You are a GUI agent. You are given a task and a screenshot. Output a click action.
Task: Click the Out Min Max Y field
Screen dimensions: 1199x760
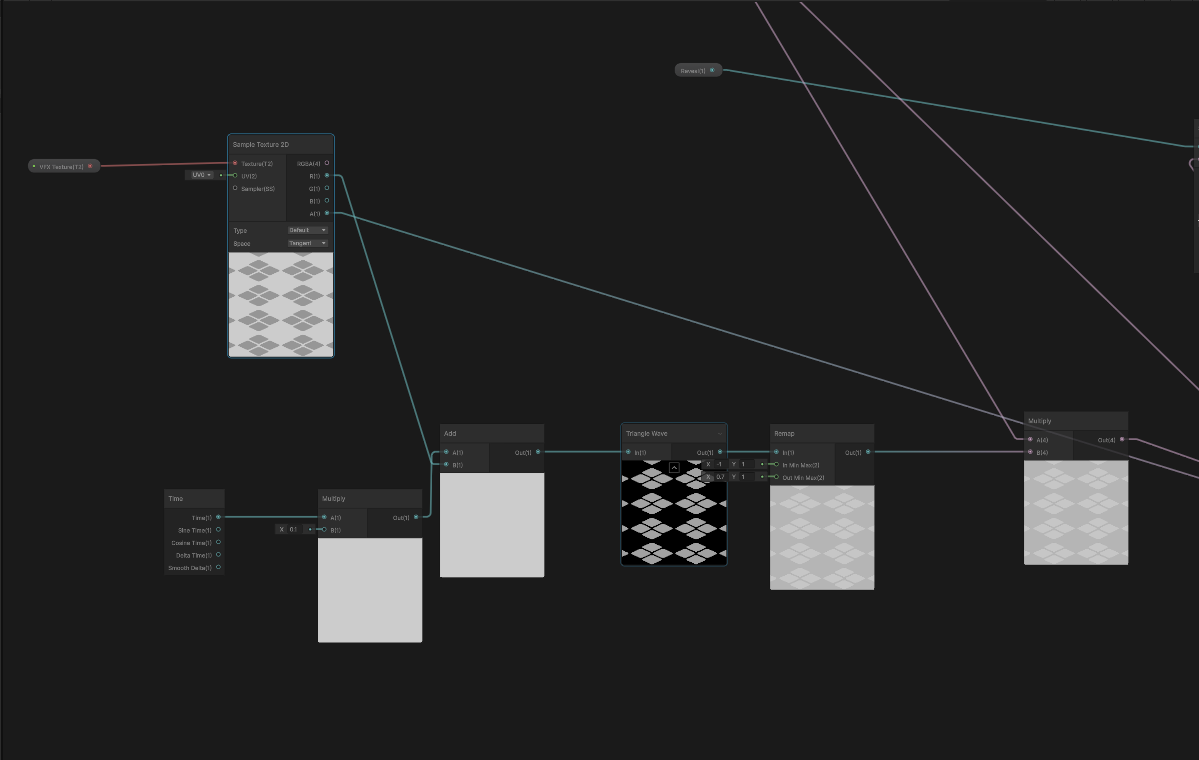point(747,477)
